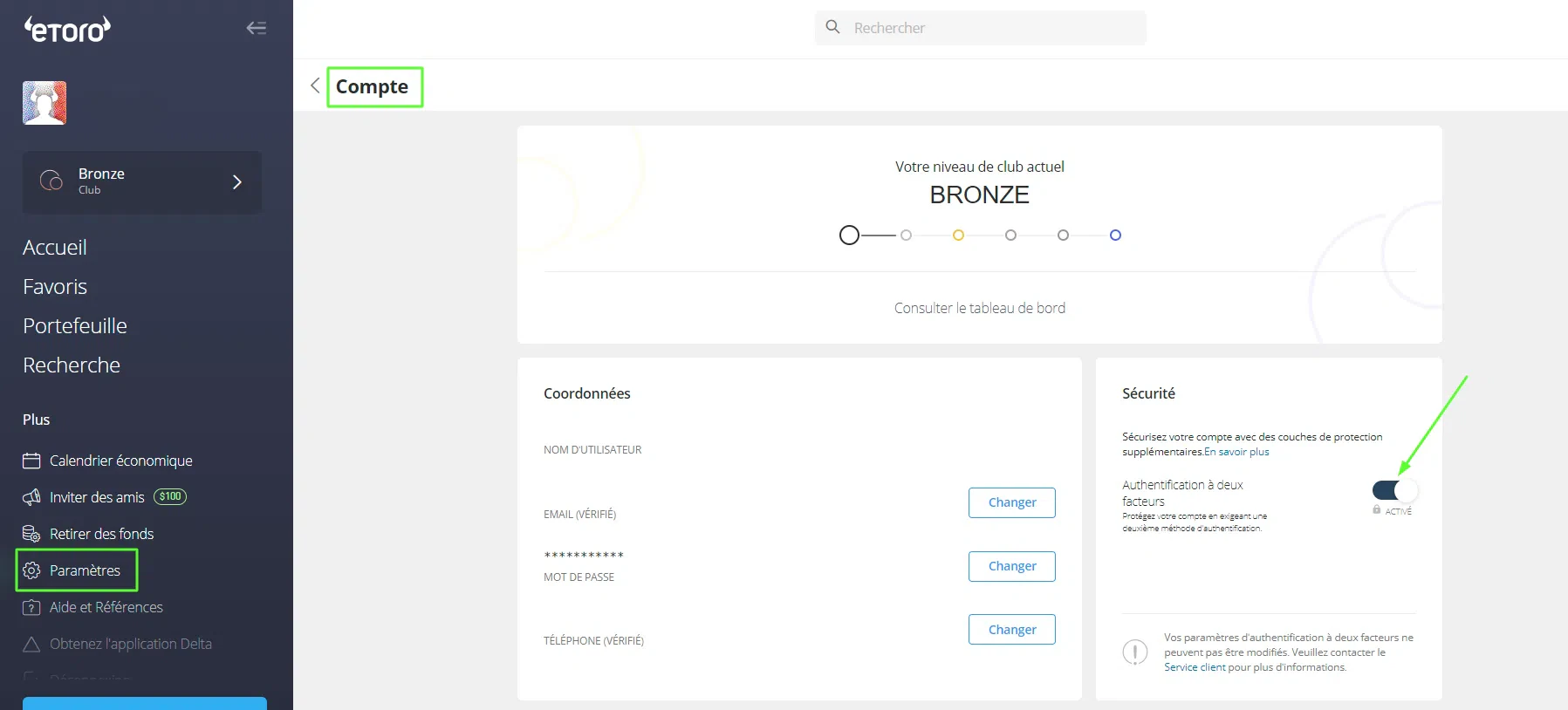Click Votre niveau de club actuel text
The width and height of the screenshot is (1568, 710).
point(980,167)
